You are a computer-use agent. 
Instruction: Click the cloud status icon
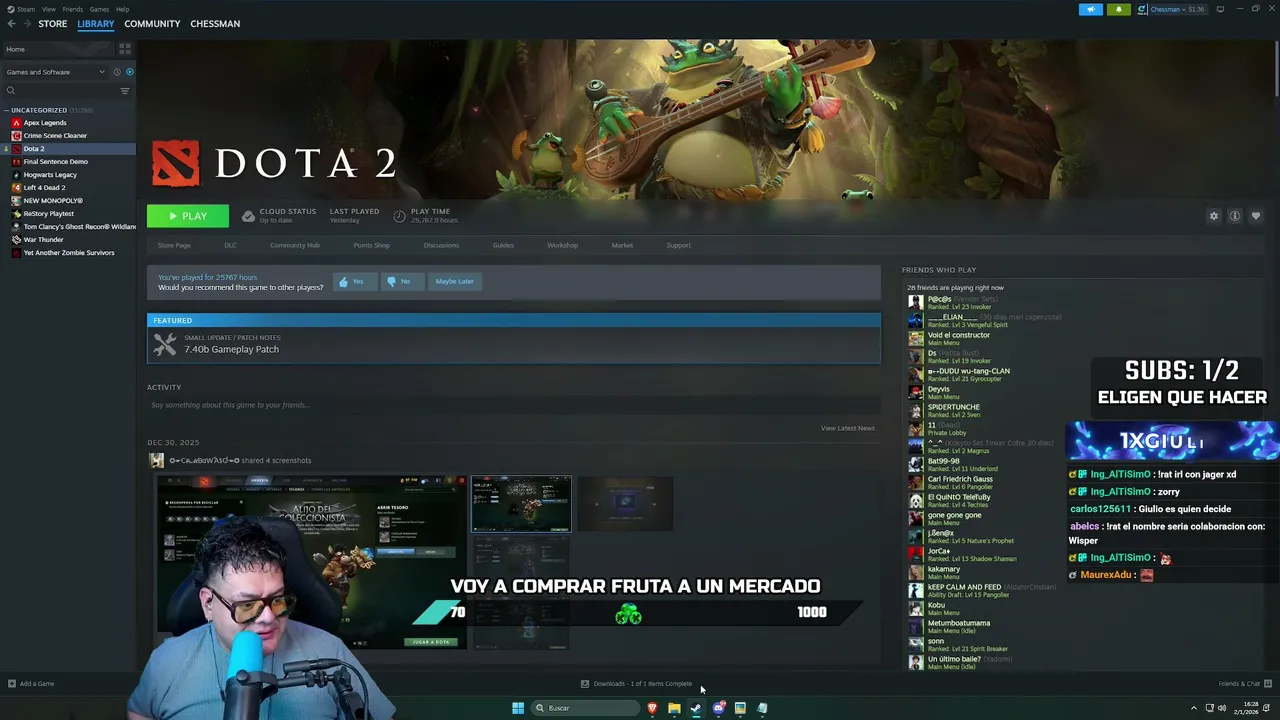(x=249, y=216)
